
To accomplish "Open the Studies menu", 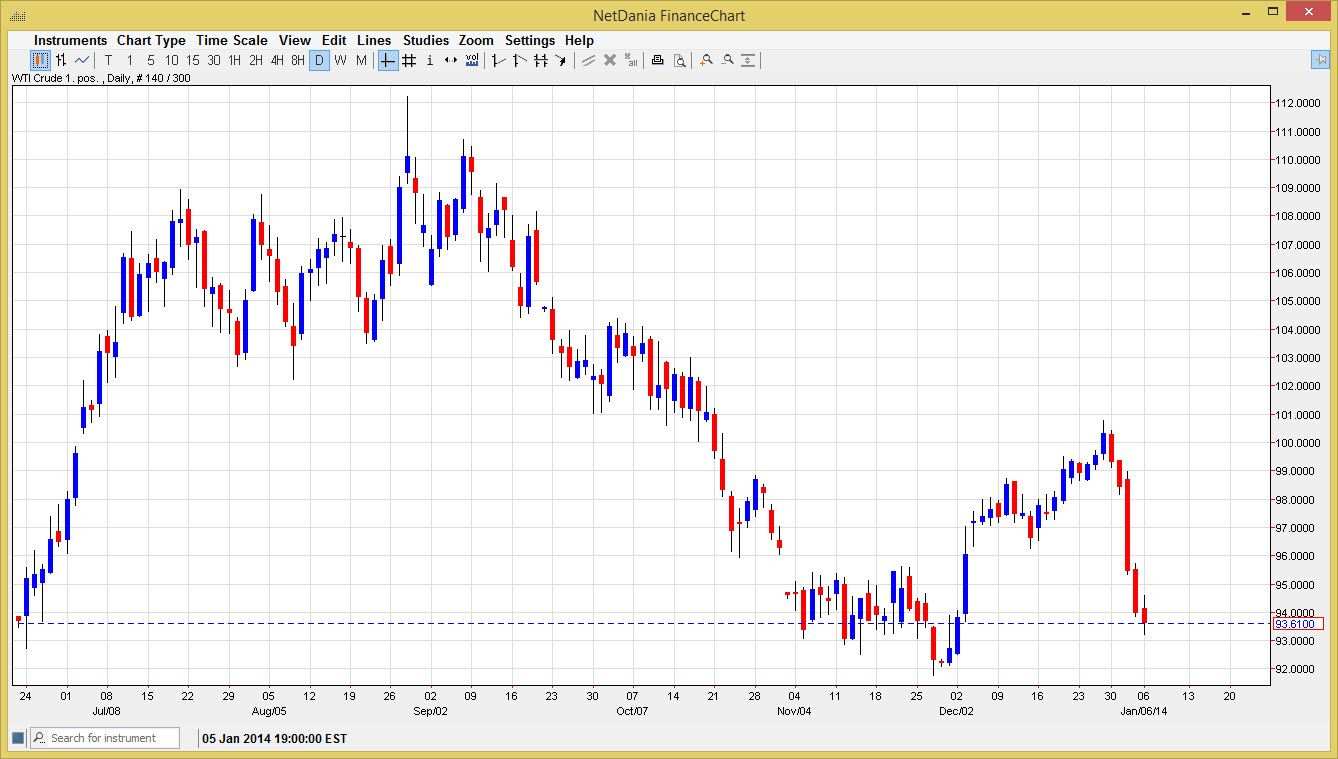I will click(x=425, y=40).
